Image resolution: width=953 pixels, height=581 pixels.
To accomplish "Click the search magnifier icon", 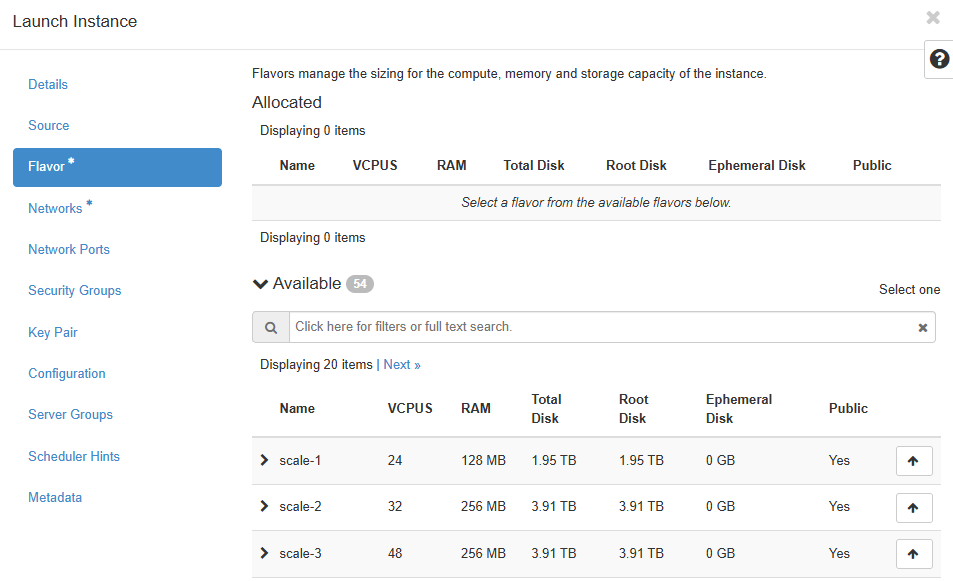I will pyautogui.click(x=269, y=327).
